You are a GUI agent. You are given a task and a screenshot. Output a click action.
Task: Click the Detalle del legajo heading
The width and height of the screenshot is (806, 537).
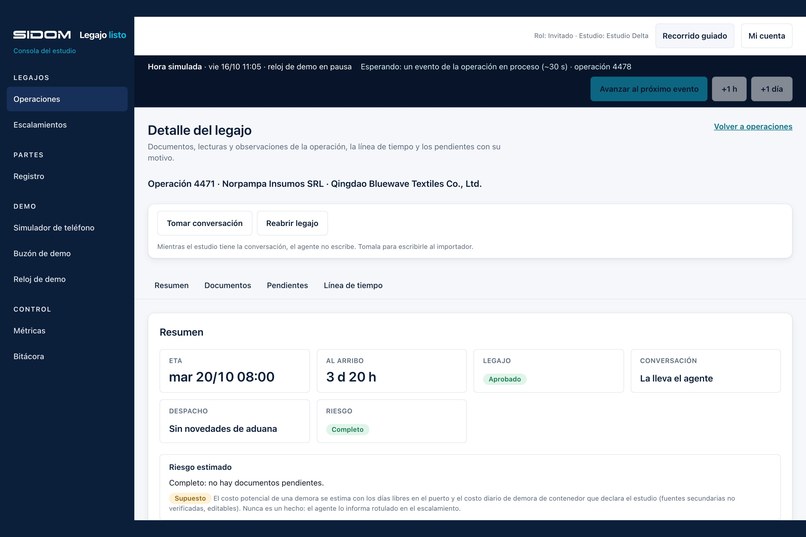[199, 131]
